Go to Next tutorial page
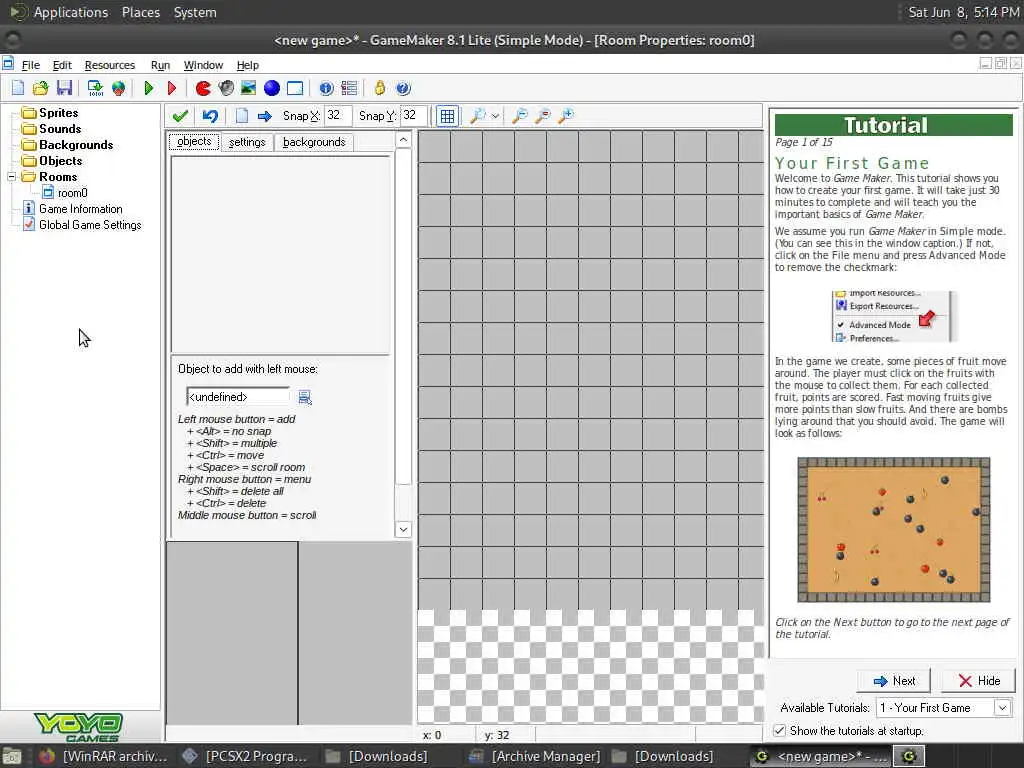 pos(894,681)
